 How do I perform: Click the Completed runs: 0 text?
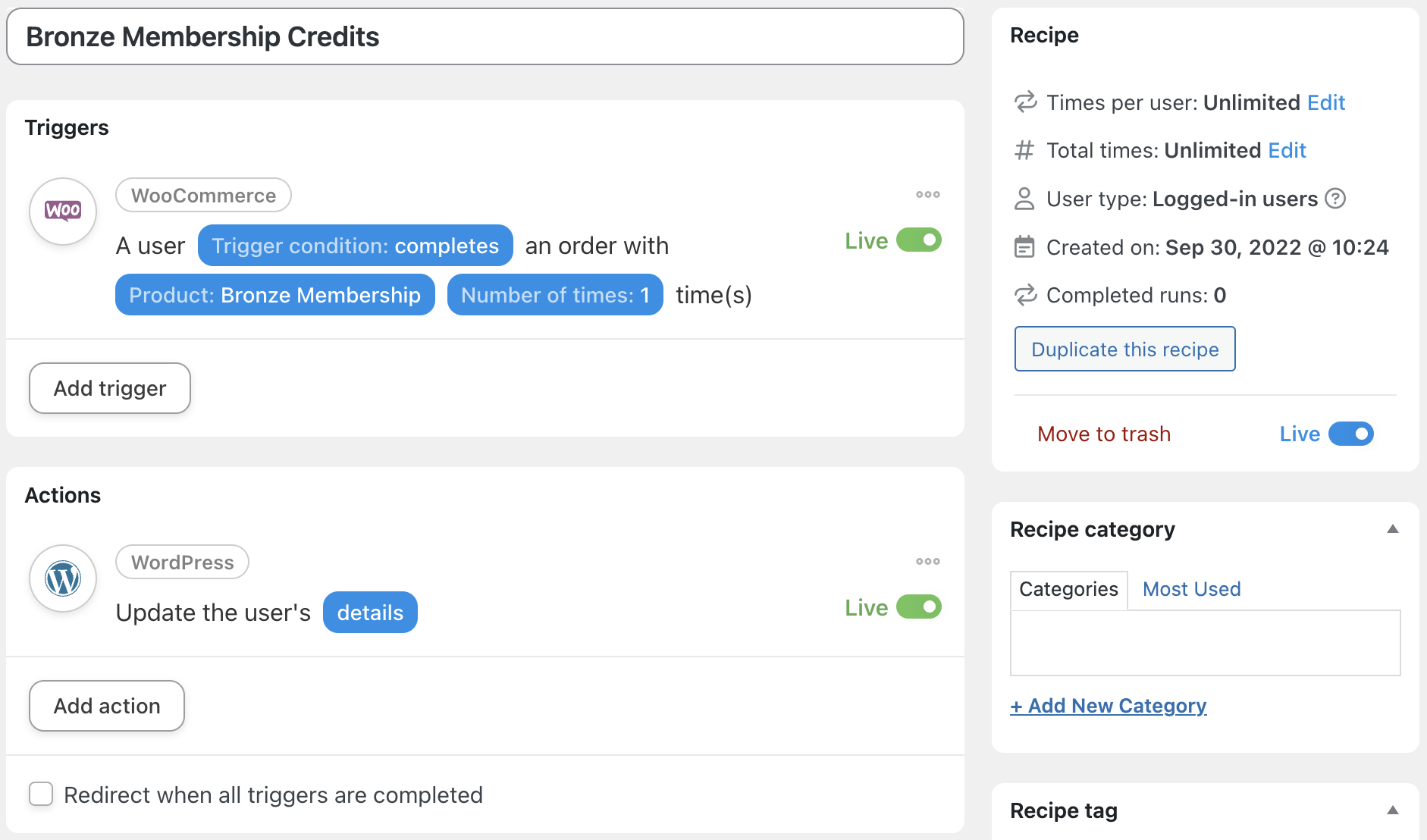pyautogui.click(x=1136, y=295)
